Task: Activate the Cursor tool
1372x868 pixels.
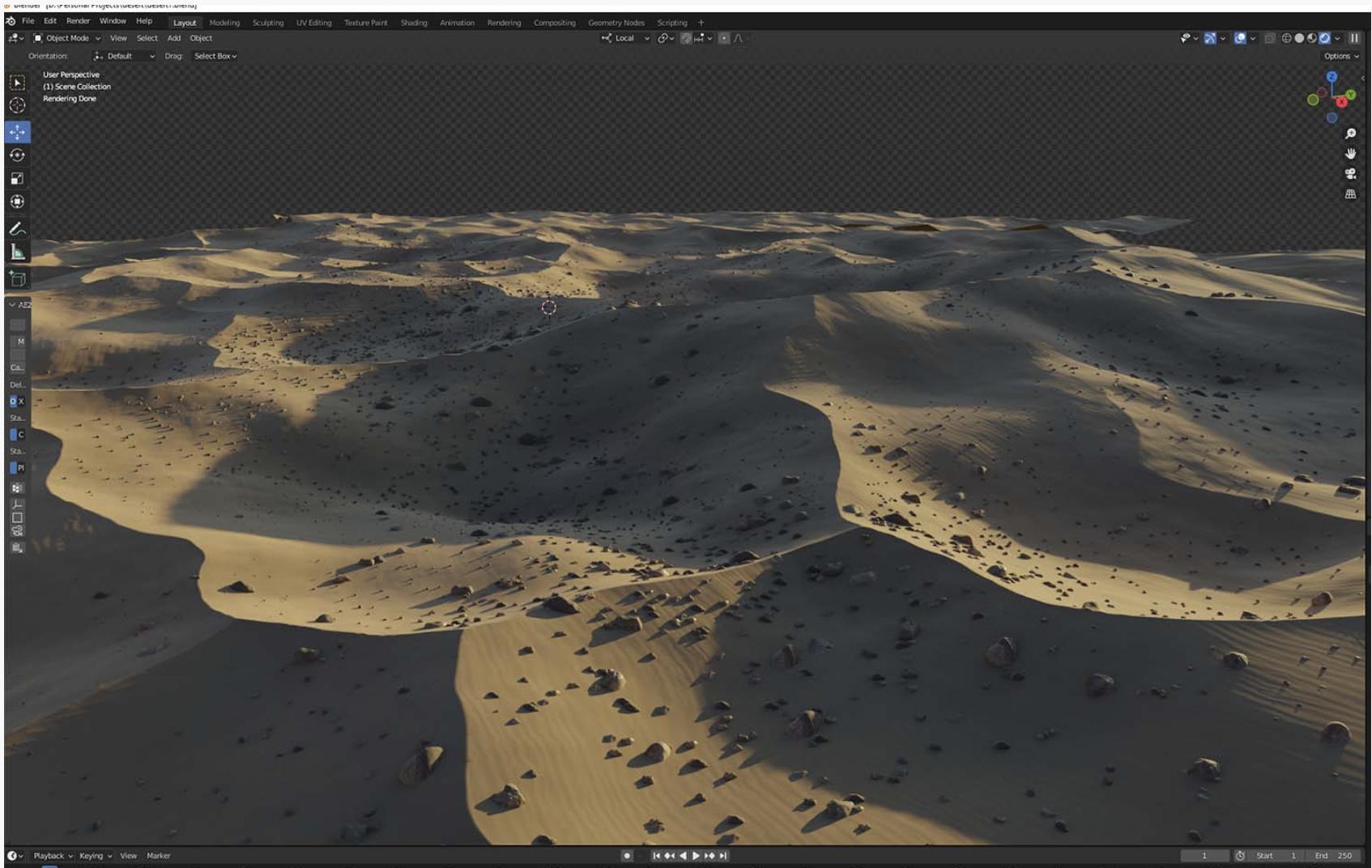Action: tap(17, 105)
